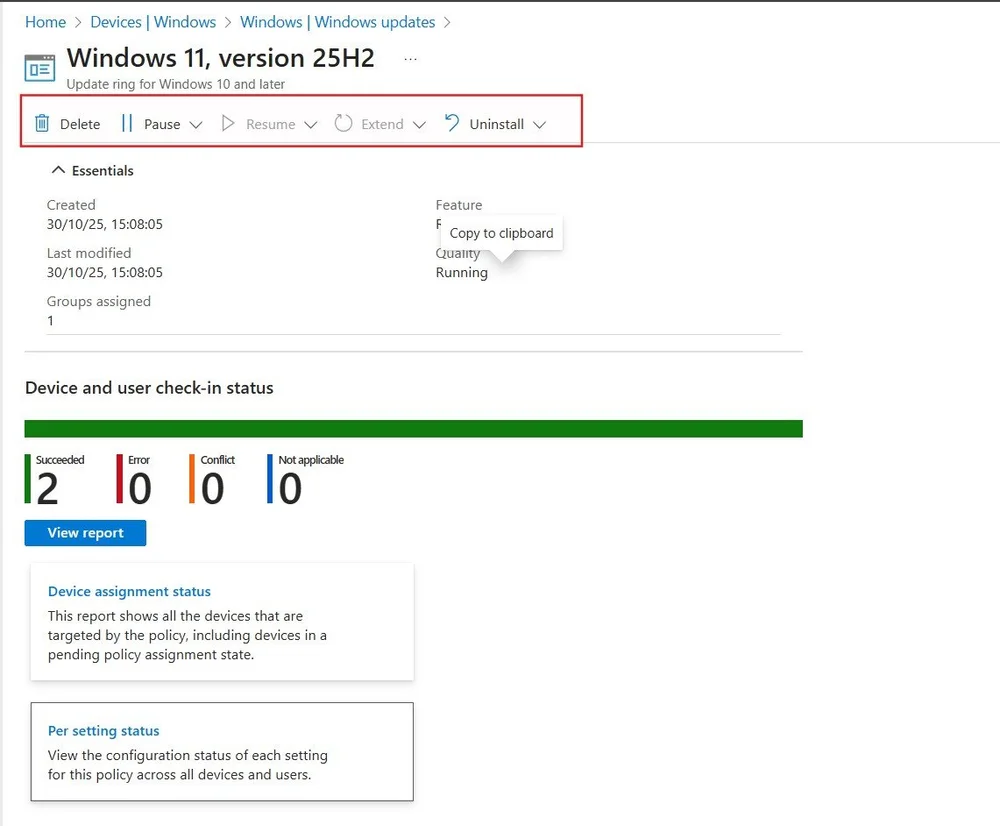Click the green check-in status bar
The width and height of the screenshot is (1000, 826).
pyautogui.click(x=413, y=429)
